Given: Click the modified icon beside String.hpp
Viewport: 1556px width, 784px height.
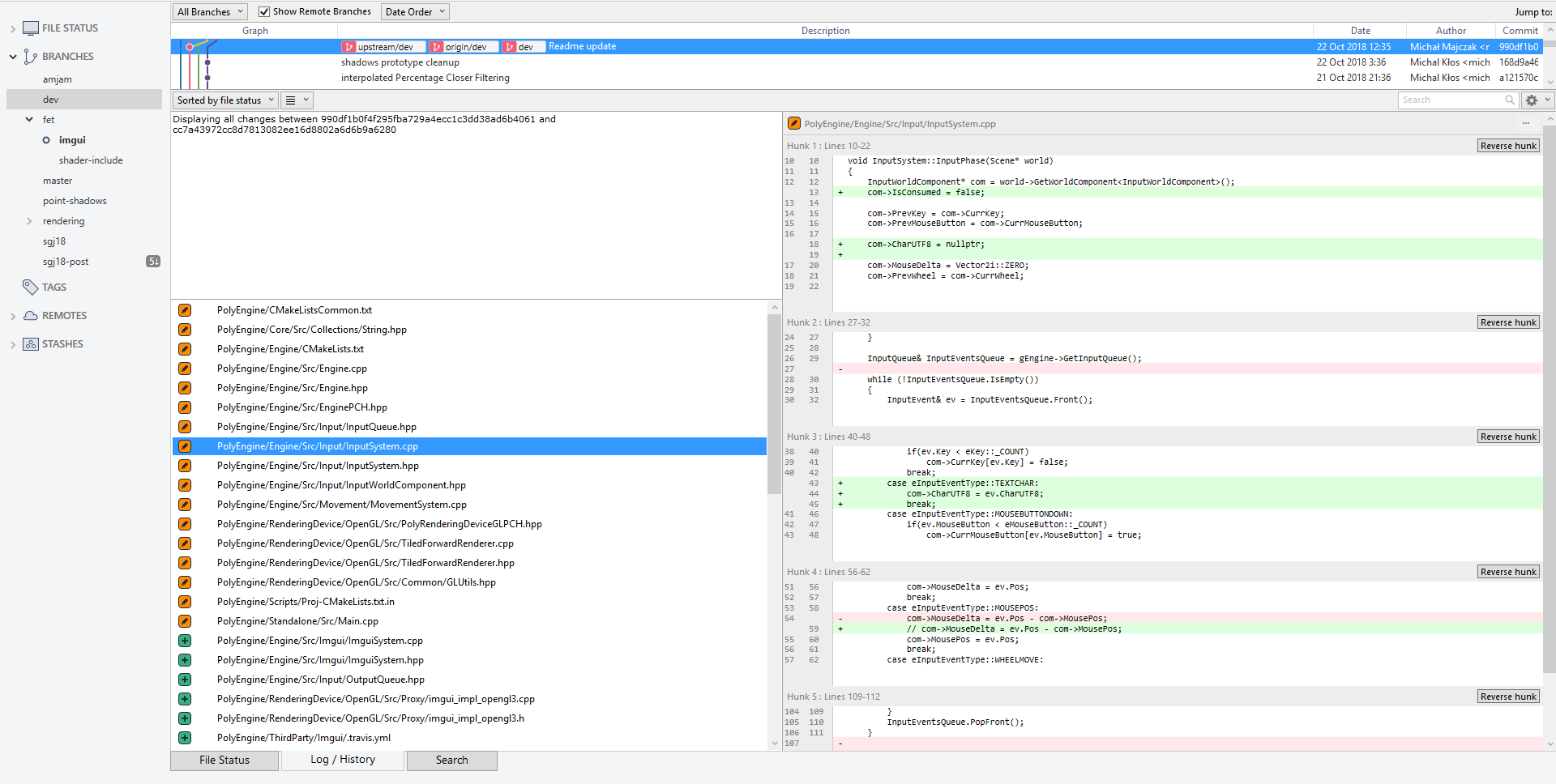Looking at the screenshot, I should click(185, 330).
